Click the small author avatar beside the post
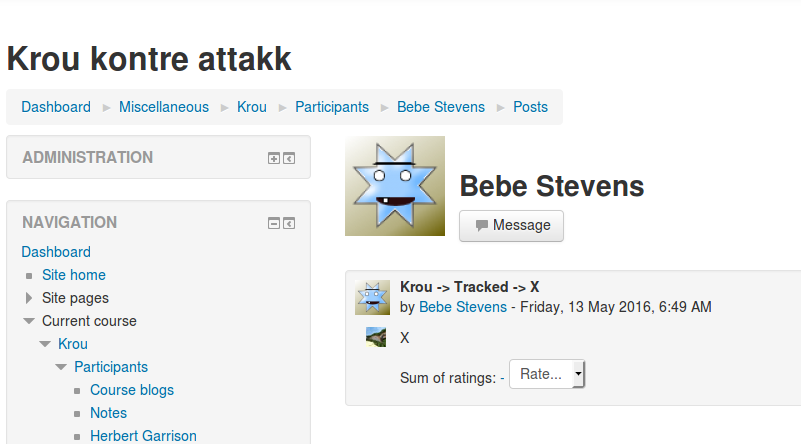 [x=372, y=297]
